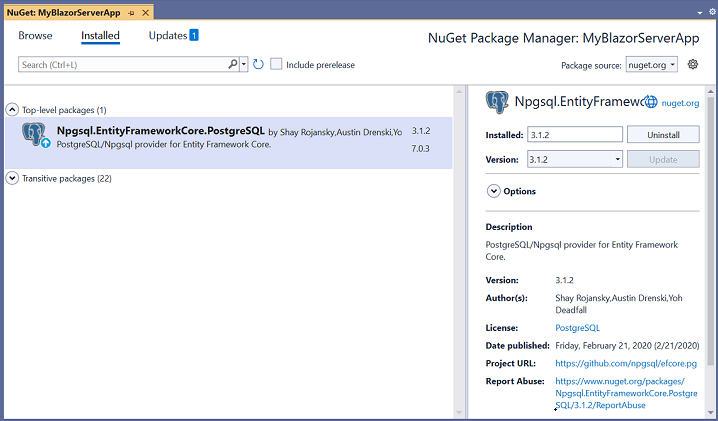
Task: Expand the Options section
Action: point(494,191)
